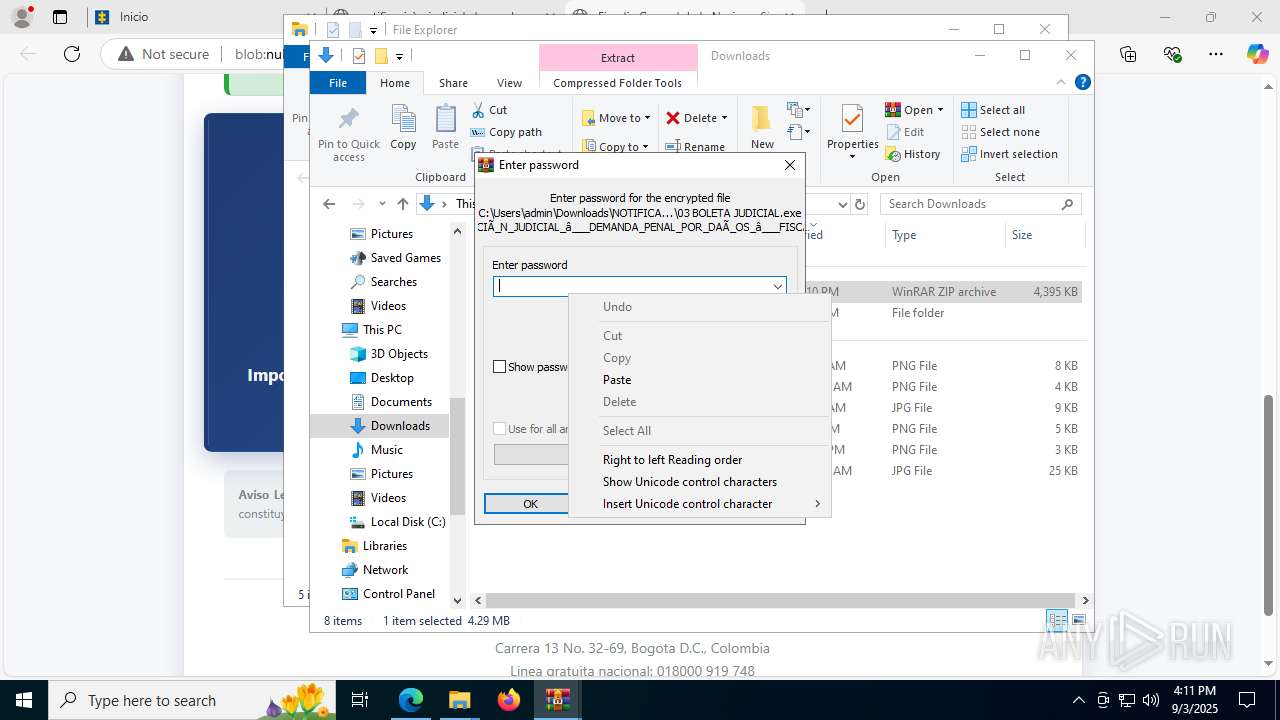This screenshot has height=720, width=1280.
Task: Click the Windows Start button
Action: 24,700
